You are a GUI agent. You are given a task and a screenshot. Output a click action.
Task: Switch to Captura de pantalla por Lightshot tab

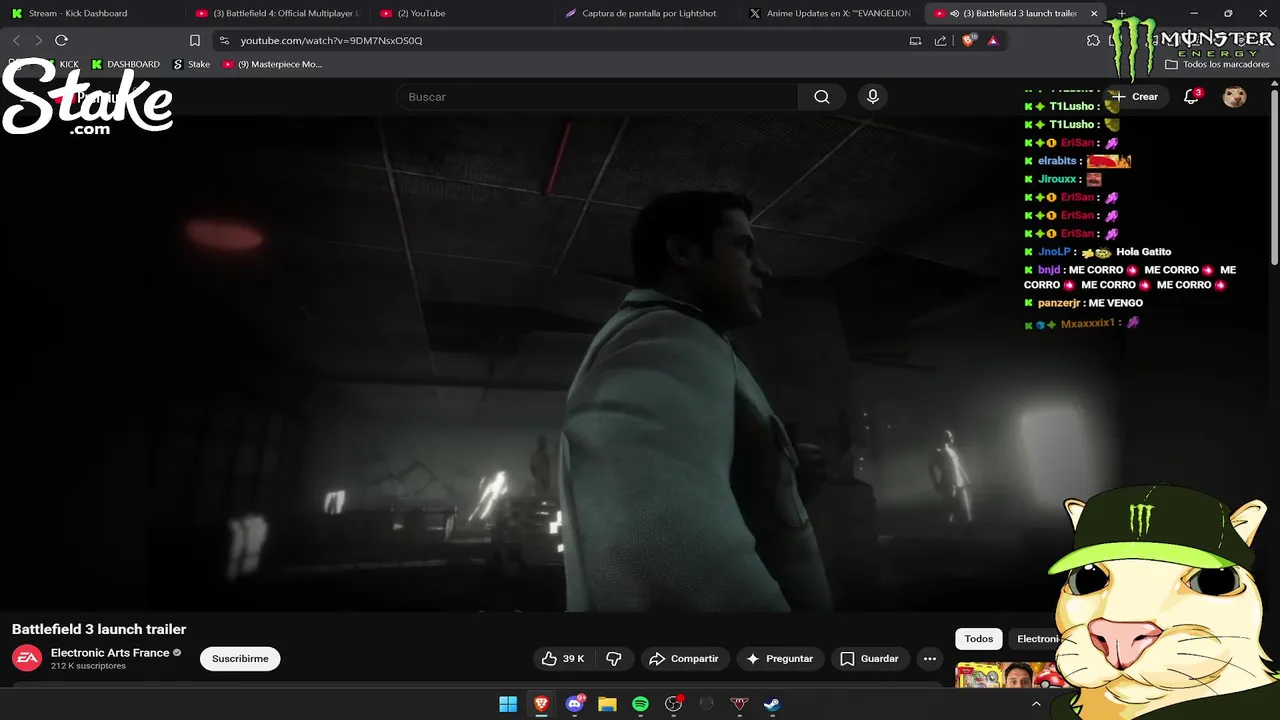645,13
